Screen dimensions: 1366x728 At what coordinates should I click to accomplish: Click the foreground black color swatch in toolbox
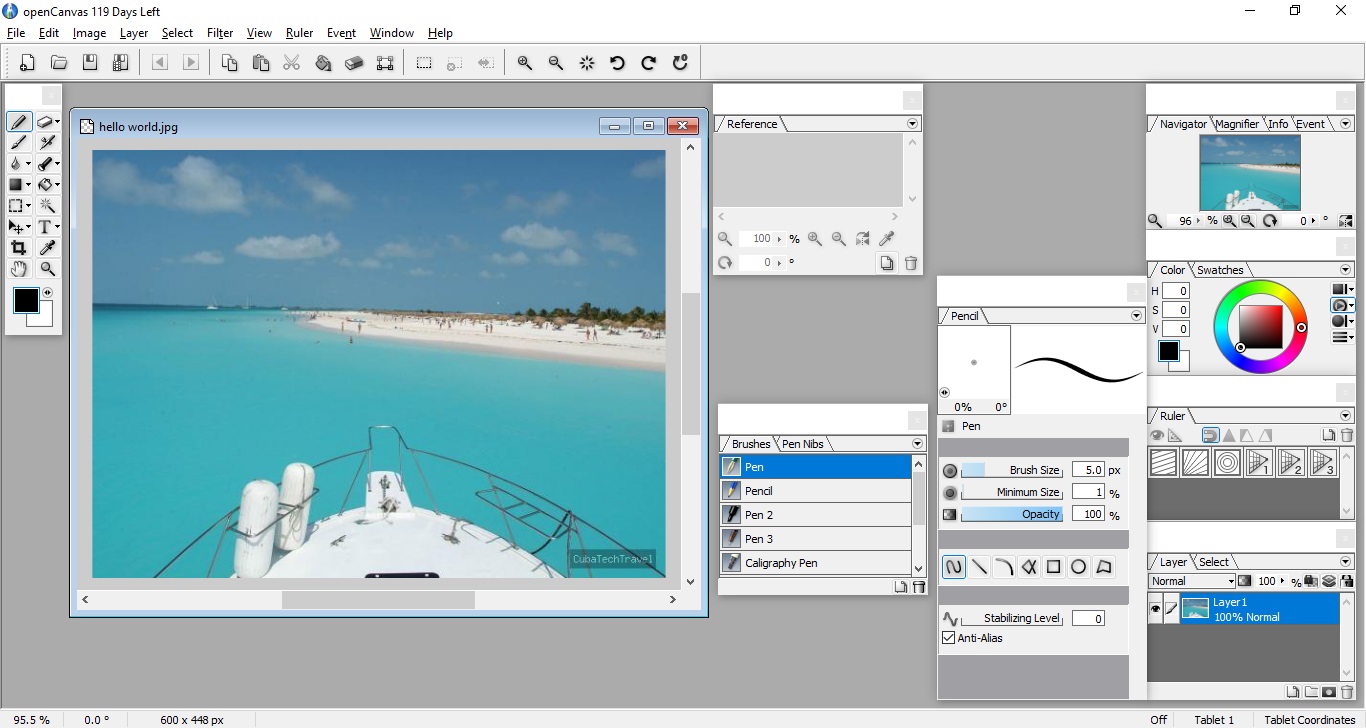pyautogui.click(x=25, y=300)
